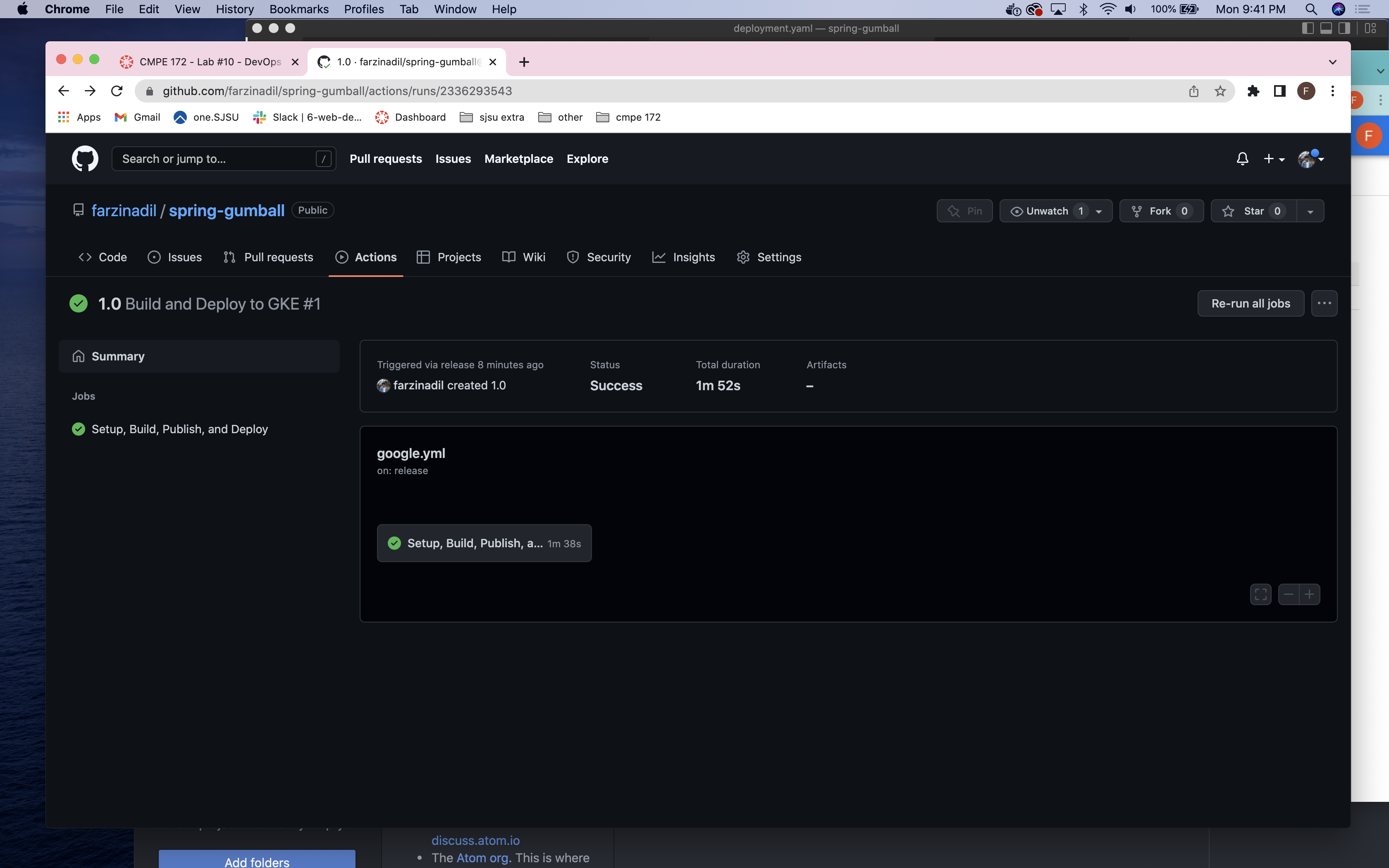Open the notifications bell

point(1242,159)
